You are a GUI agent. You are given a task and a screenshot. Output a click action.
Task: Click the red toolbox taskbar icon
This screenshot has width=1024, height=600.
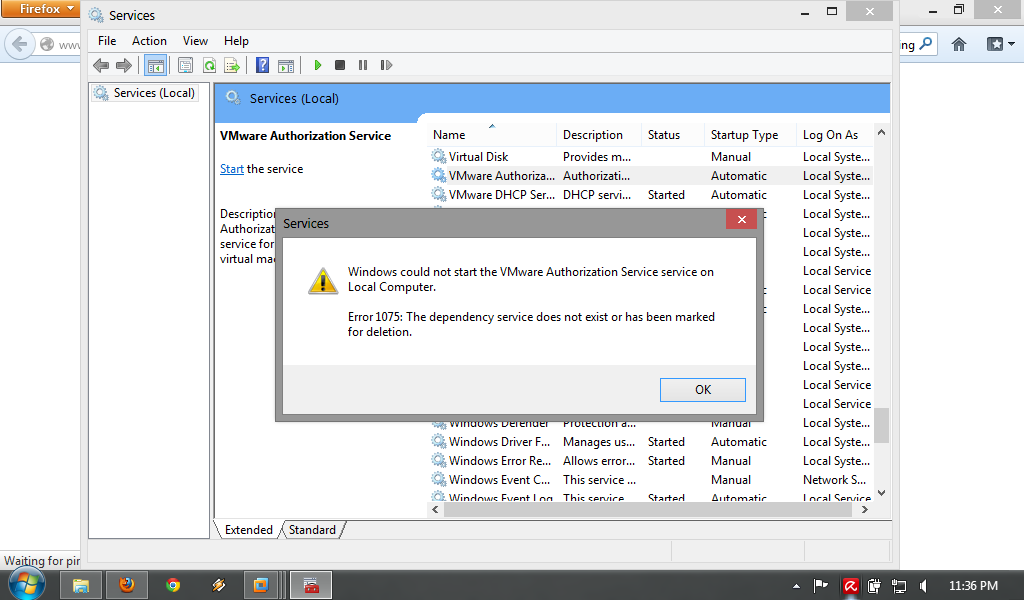point(311,585)
